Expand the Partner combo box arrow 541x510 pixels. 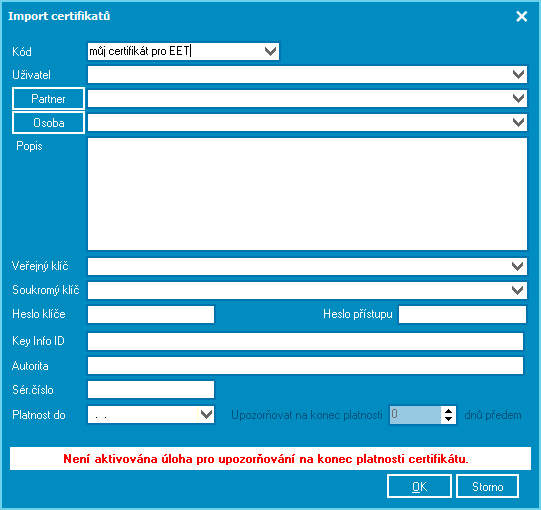tap(518, 99)
